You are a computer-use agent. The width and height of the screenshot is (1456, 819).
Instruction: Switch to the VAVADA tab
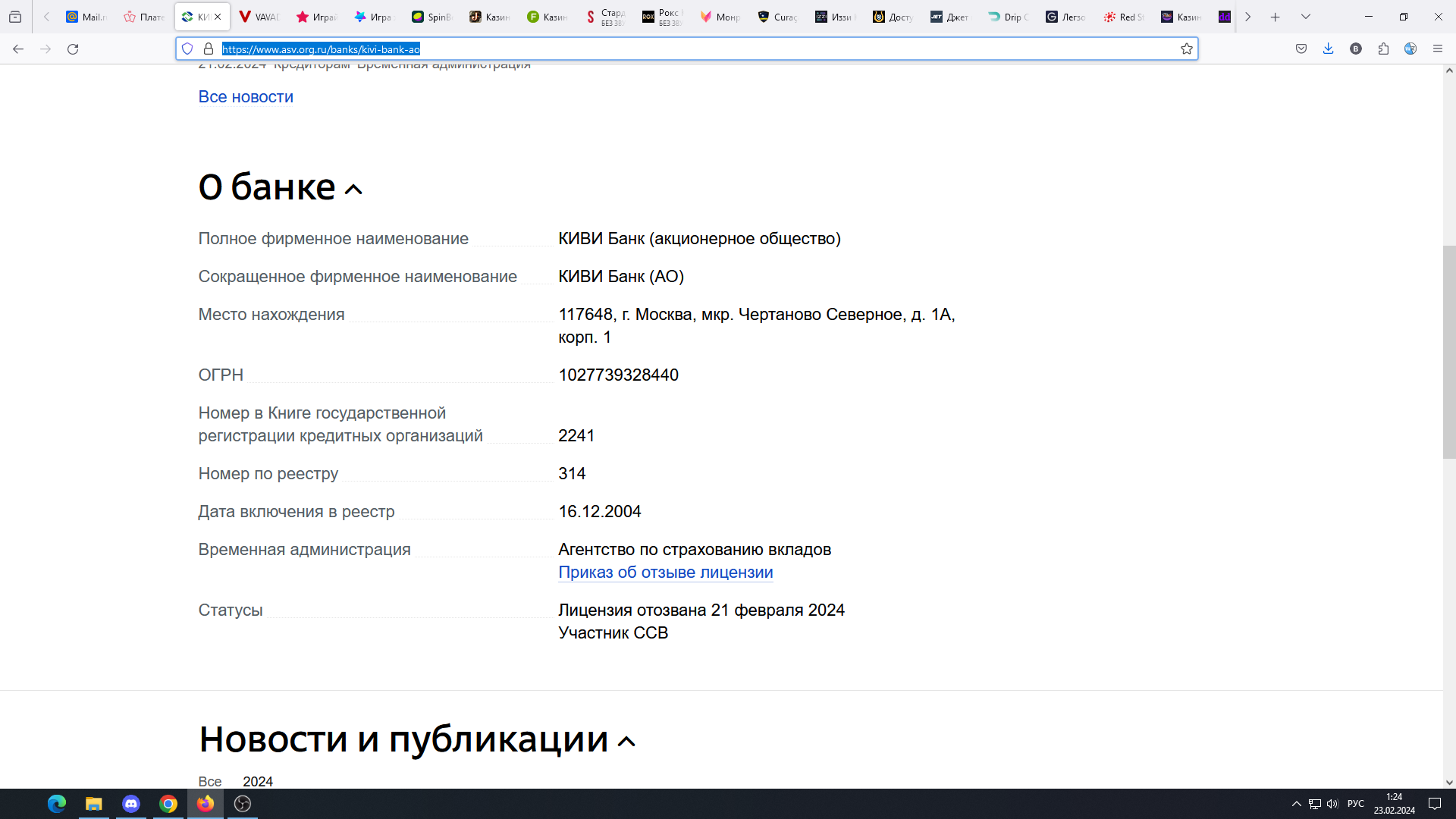pyautogui.click(x=259, y=17)
